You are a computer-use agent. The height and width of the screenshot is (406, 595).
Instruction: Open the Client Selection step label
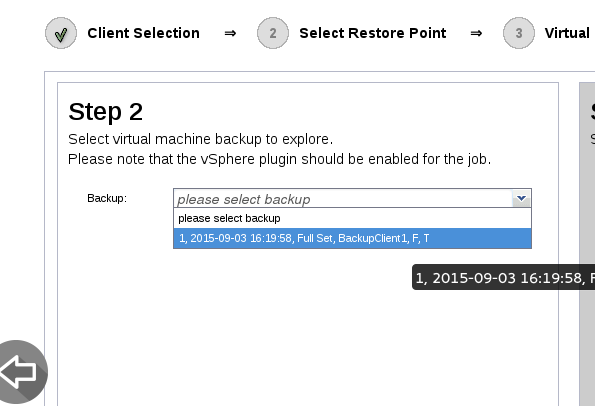(143, 33)
